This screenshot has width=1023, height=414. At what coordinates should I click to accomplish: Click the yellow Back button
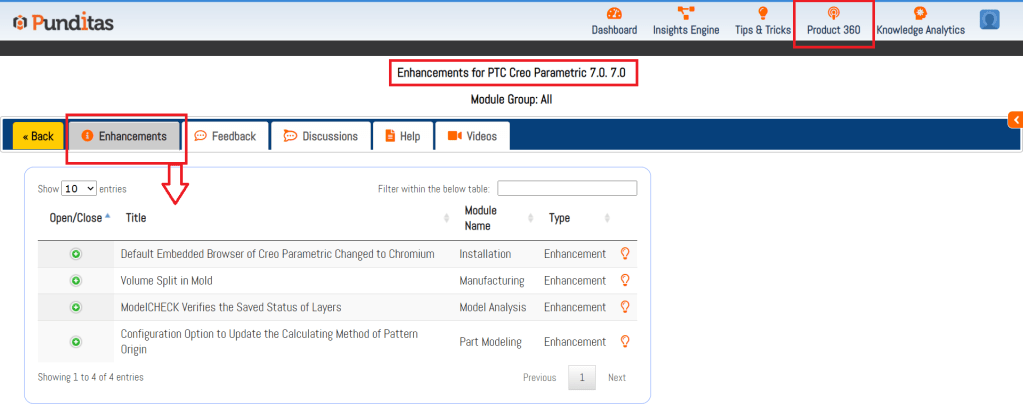38,136
